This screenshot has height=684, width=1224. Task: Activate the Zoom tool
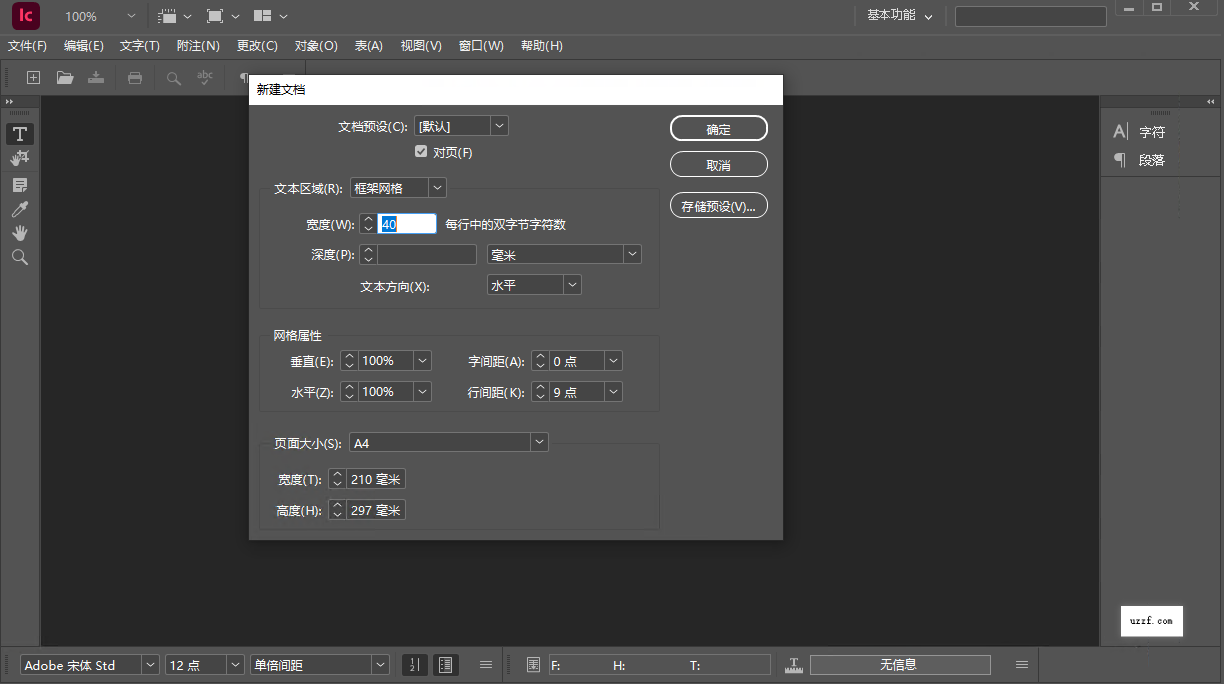[x=19, y=257]
